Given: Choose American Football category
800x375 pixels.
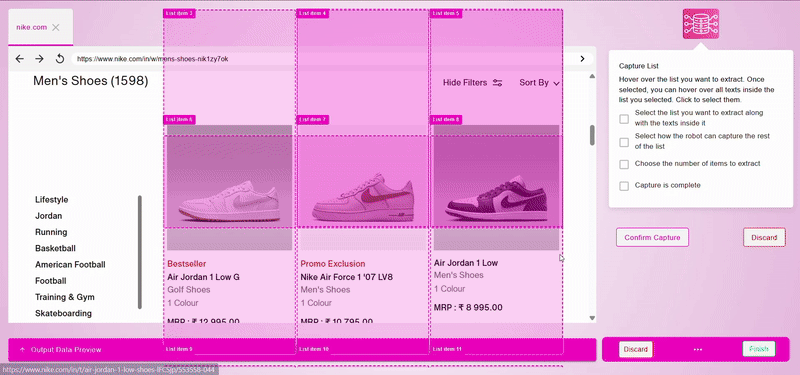Looking at the screenshot, I should 70,265.
